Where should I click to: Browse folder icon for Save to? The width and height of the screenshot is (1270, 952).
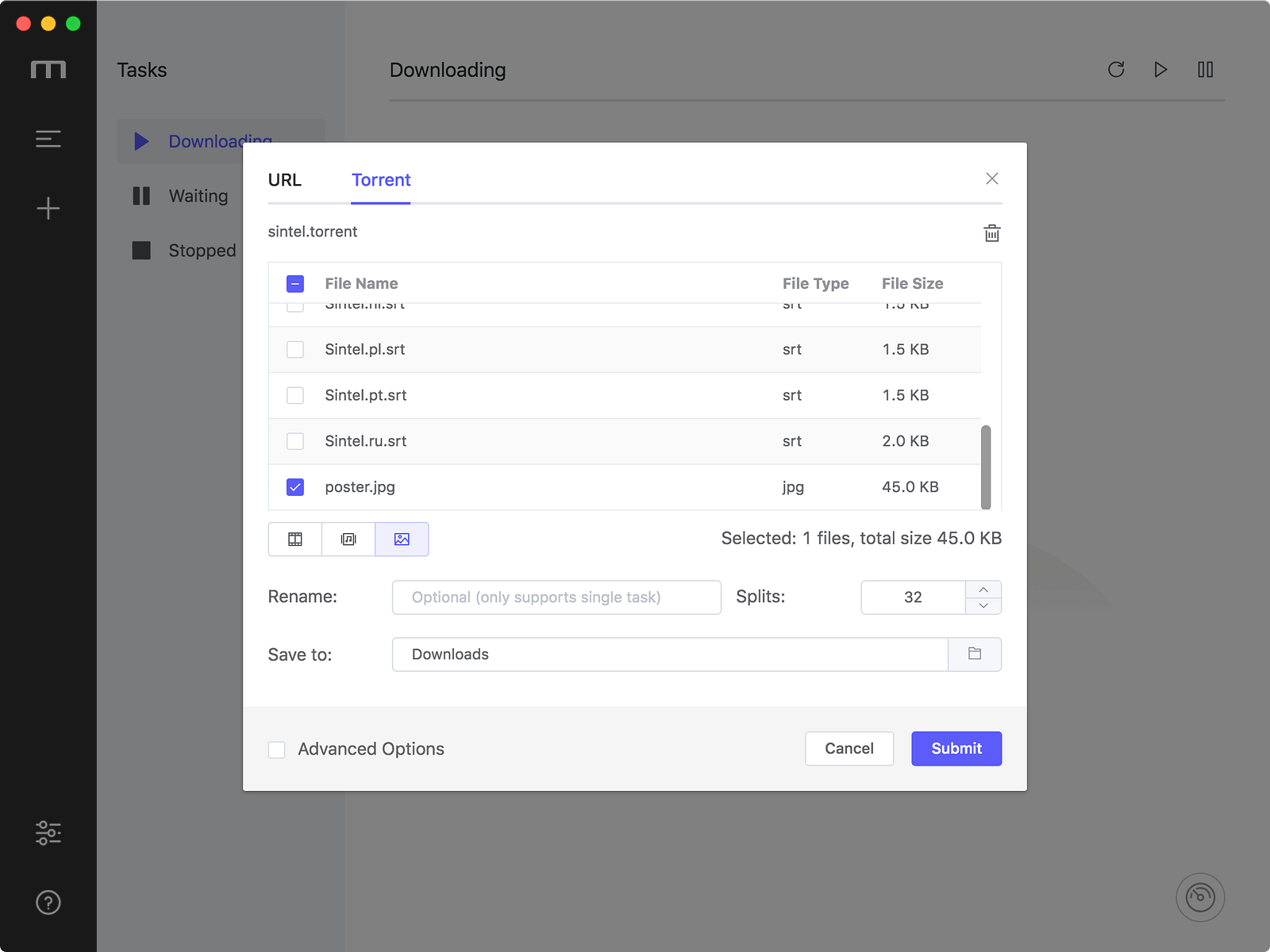click(x=975, y=654)
